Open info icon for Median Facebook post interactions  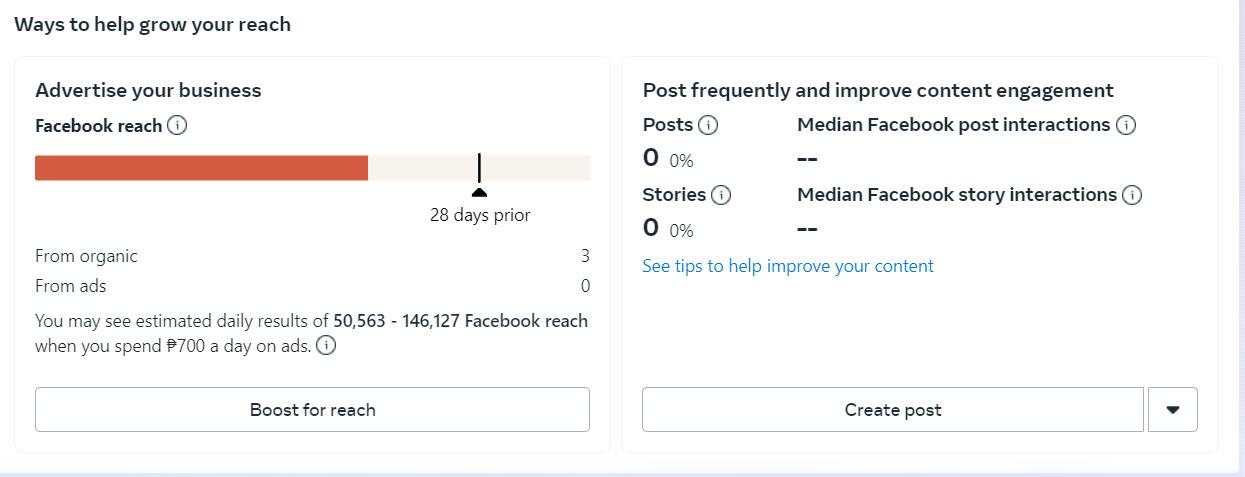pos(1126,125)
